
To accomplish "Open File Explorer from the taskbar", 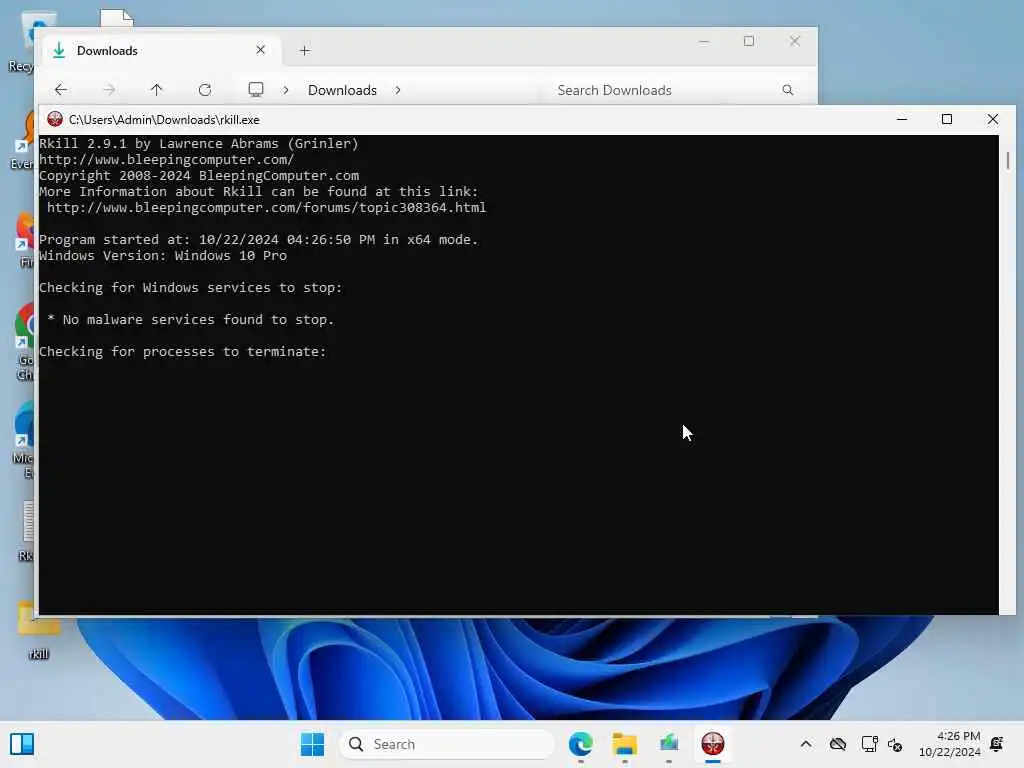I will (x=624, y=744).
